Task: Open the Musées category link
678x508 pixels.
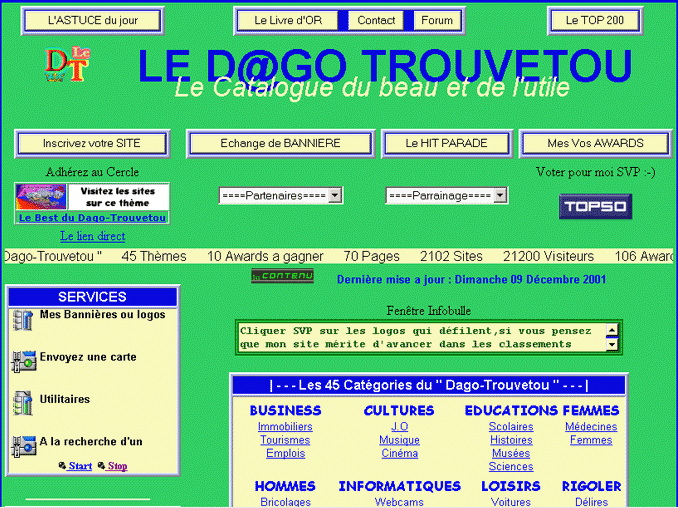Action: pyautogui.click(x=511, y=454)
